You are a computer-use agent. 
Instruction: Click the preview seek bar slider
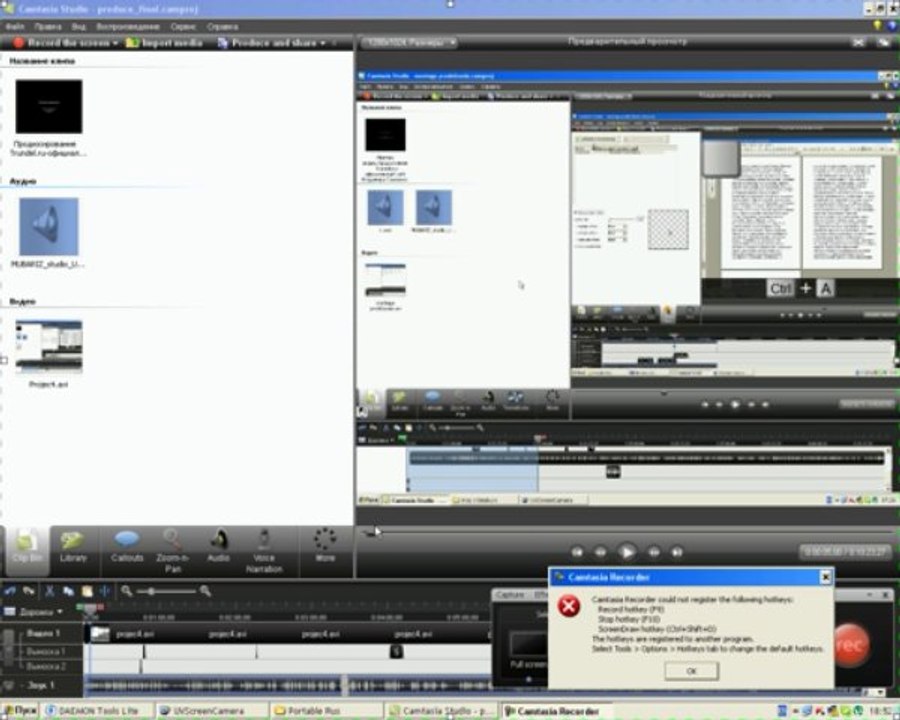[371, 532]
